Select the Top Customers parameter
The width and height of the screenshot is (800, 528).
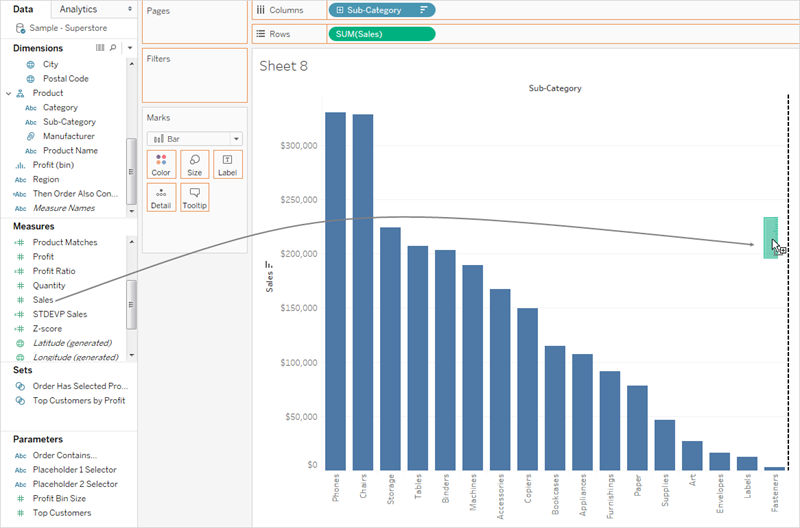pos(62,513)
